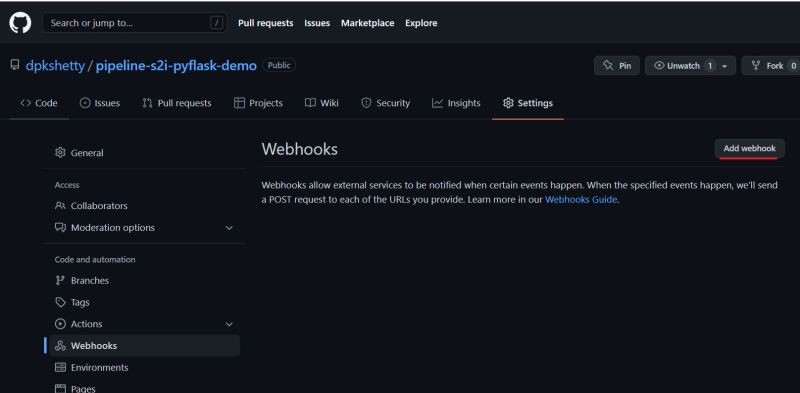Screen dimensions: 800x393
Task: Click the Actions play icon
Action: (60, 324)
